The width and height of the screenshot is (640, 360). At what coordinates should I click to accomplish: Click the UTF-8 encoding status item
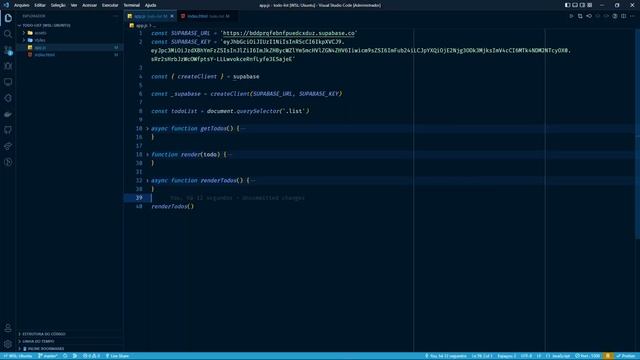pos(526,356)
